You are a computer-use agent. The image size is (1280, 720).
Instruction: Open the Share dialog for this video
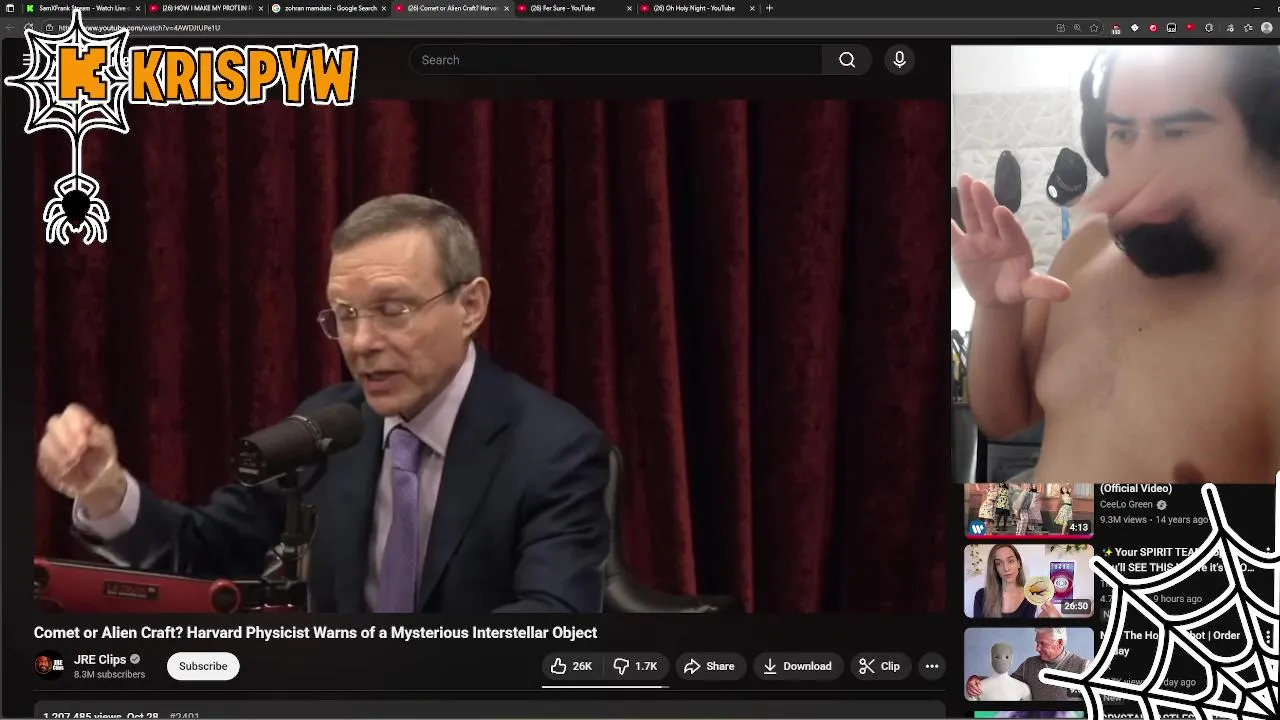point(709,666)
